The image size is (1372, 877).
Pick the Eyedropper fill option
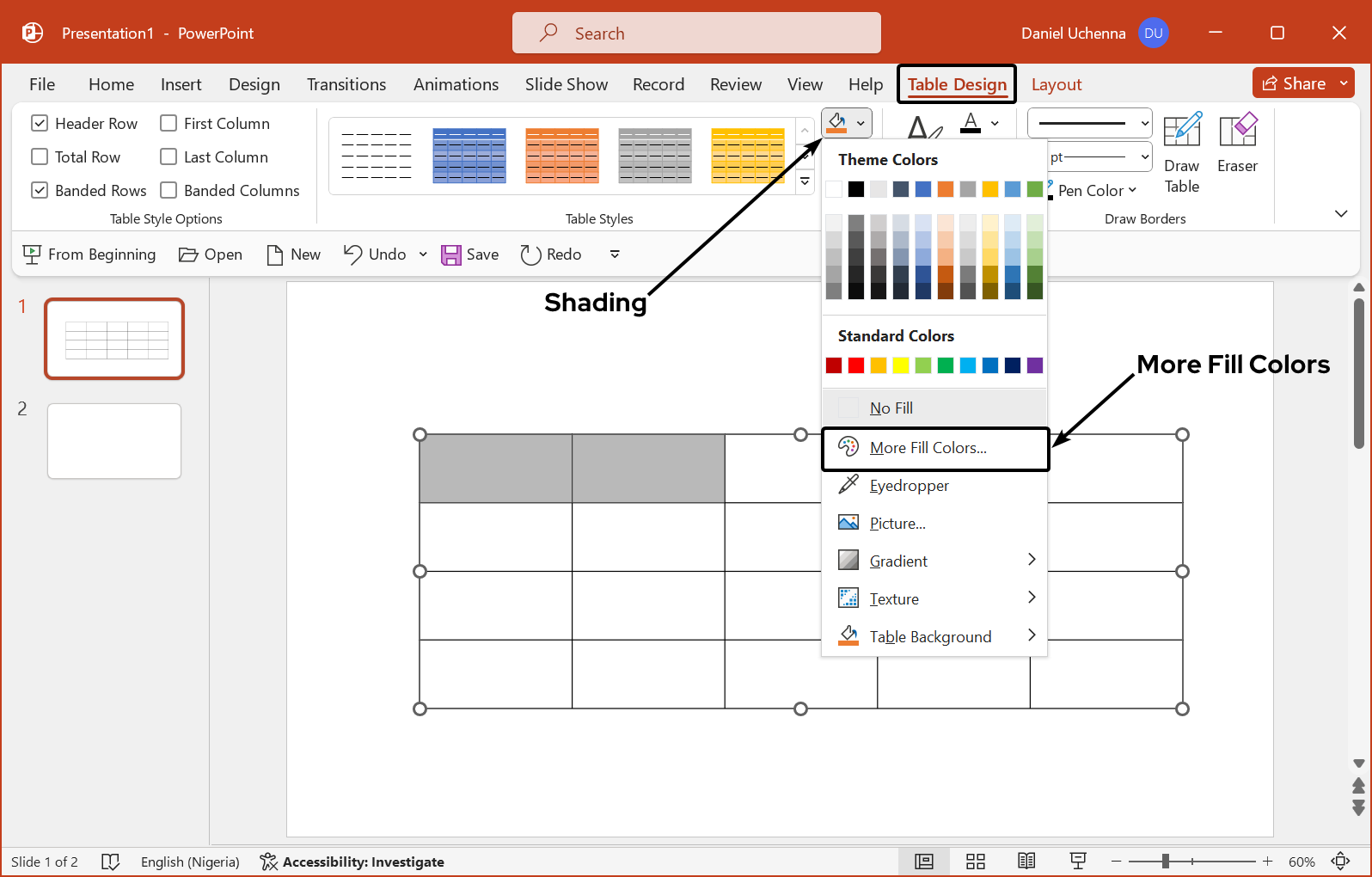click(x=909, y=486)
